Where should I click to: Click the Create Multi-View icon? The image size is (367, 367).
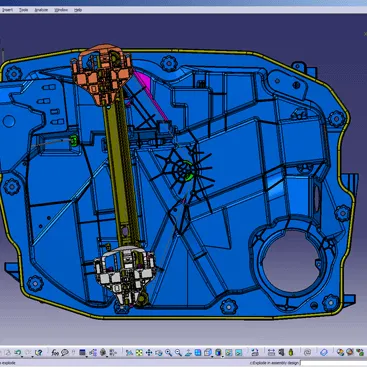(198, 352)
